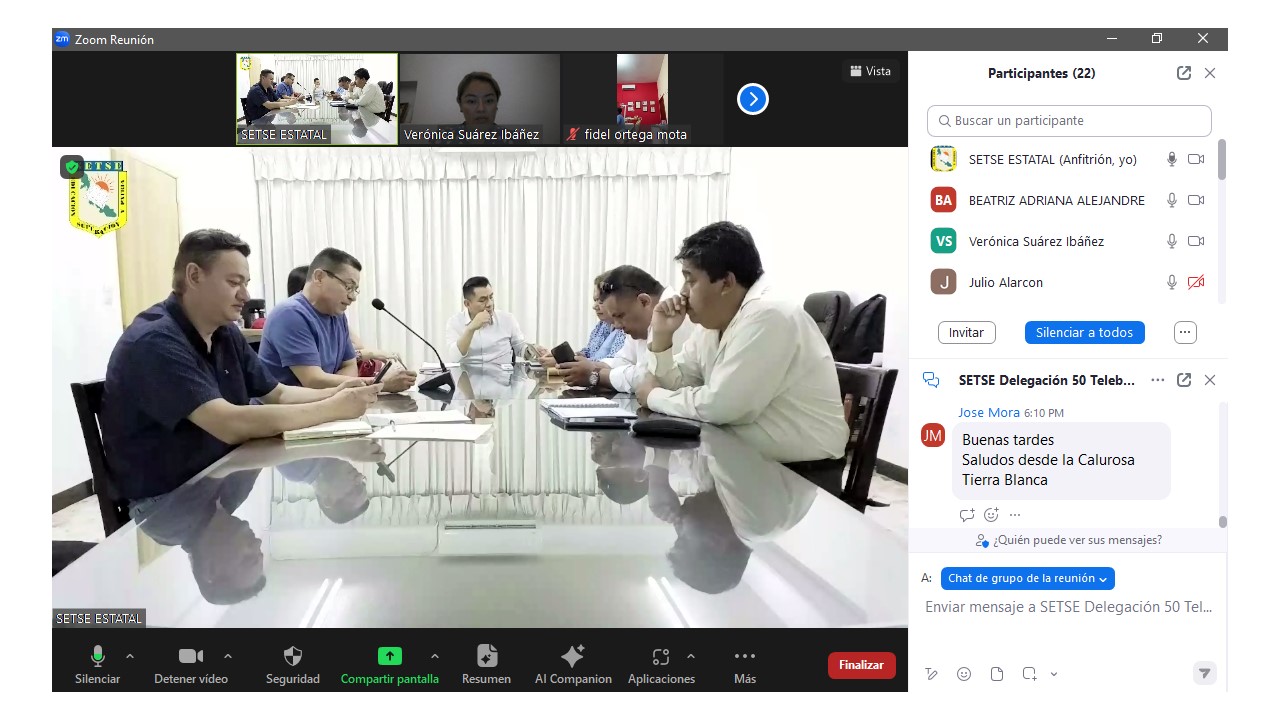This screenshot has height=720, width=1280.
Task: Click the Invitar button
Action: click(966, 333)
